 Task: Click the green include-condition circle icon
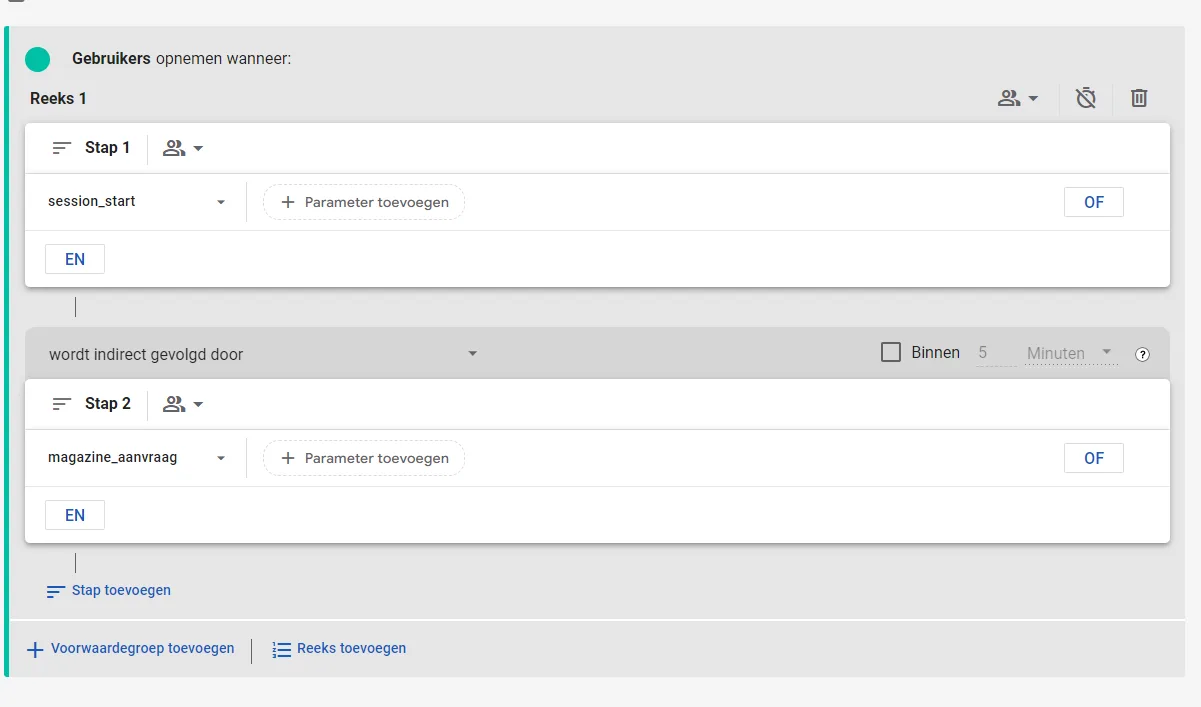click(x=38, y=60)
